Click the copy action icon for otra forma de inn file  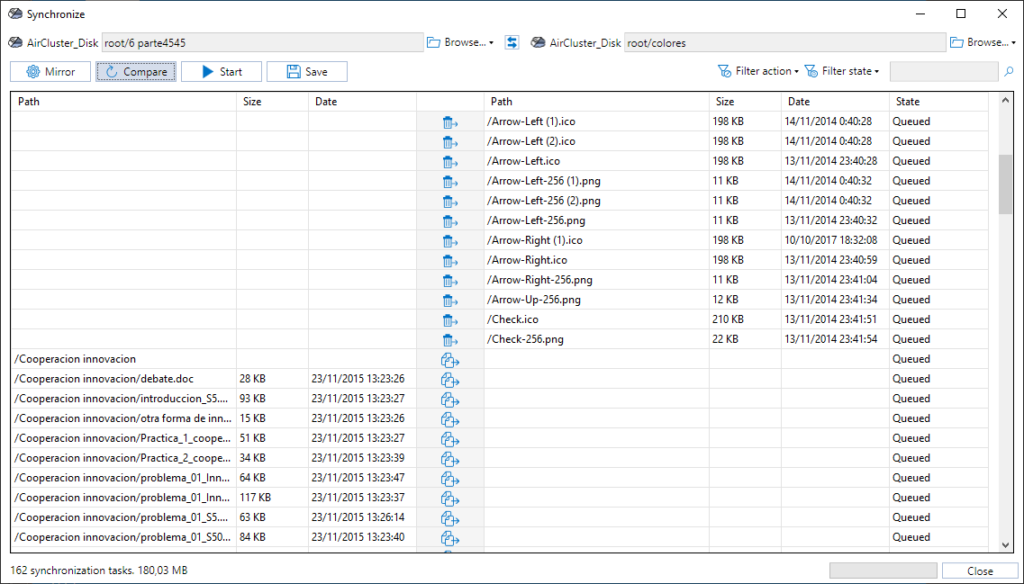pyautogui.click(x=450, y=419)
